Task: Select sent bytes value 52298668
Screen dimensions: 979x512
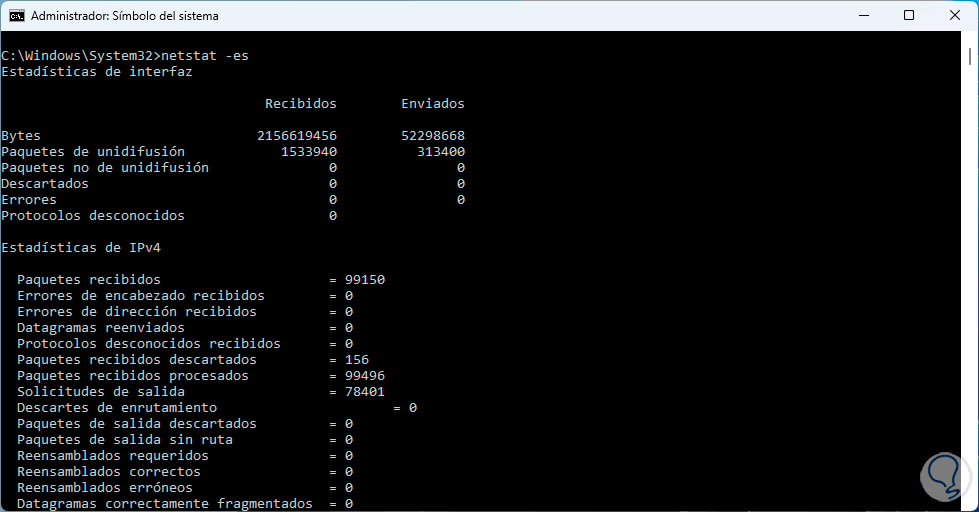Action: 433,135
